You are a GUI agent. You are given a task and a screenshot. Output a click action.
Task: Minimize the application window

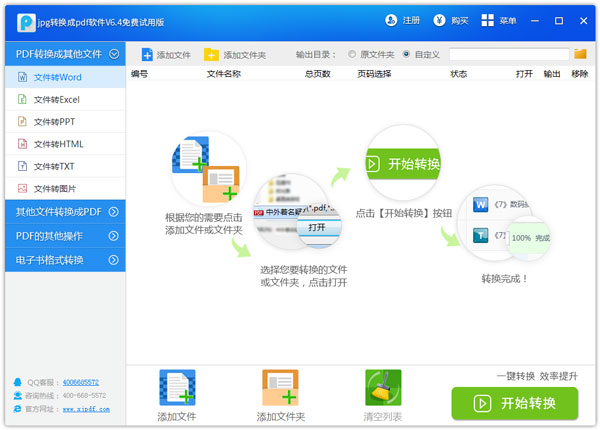(535, 21)
